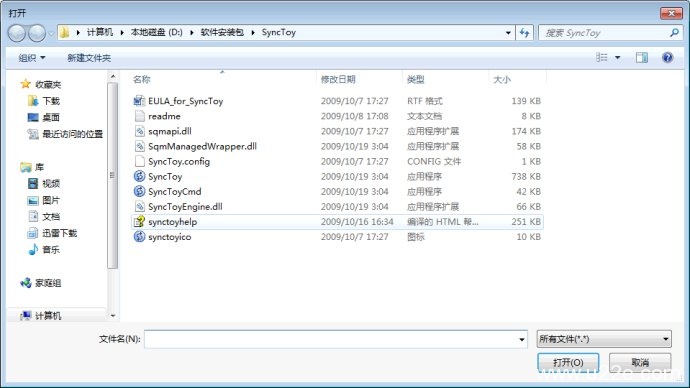Viewport: 690px width, 388px height.
Task: Toggle the preview pane icon
Action: pyautogui.click(x=642, y=57)
